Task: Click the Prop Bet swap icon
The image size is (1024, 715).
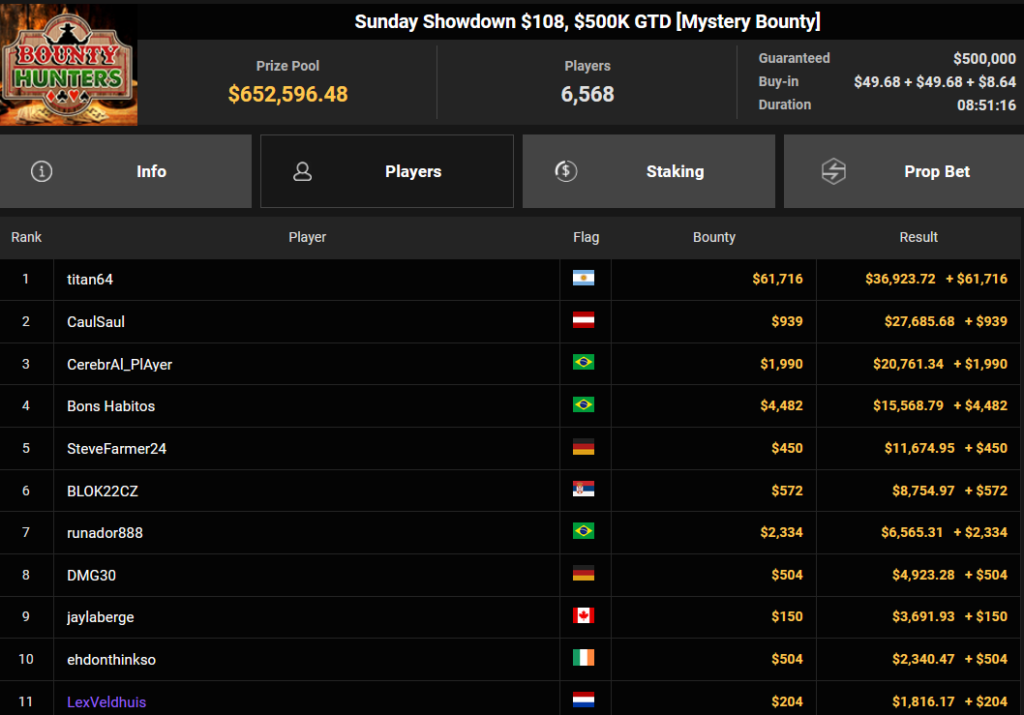Action: click(x=833, y=171)
